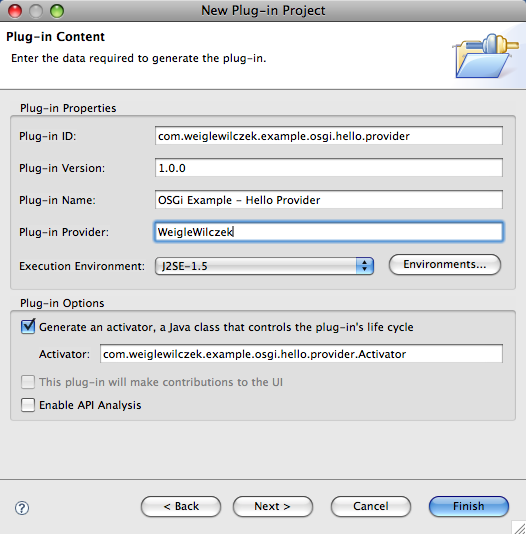
Task: Click into the Plug-in Version field
Action: 329,168
